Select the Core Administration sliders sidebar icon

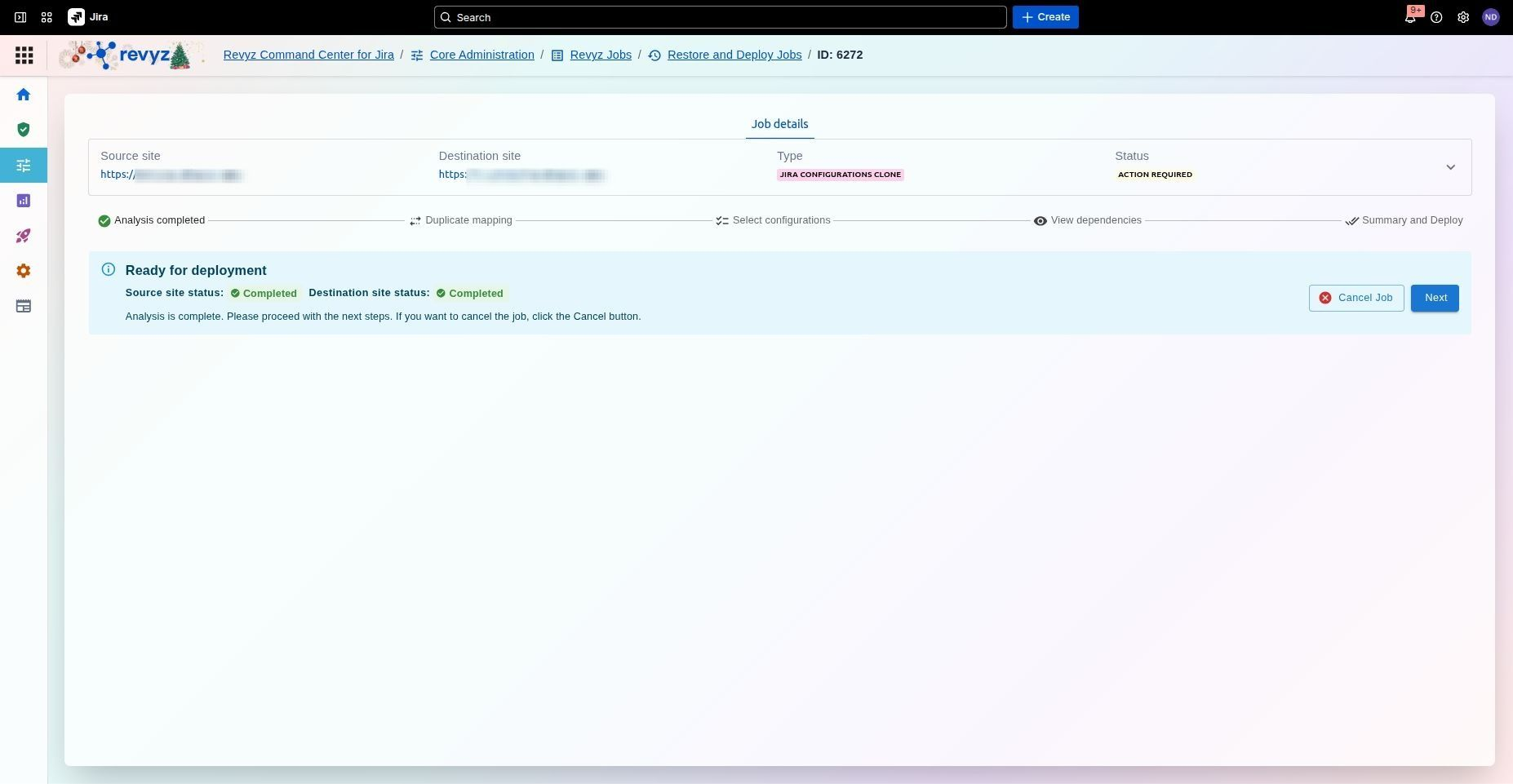click(24, 166)
